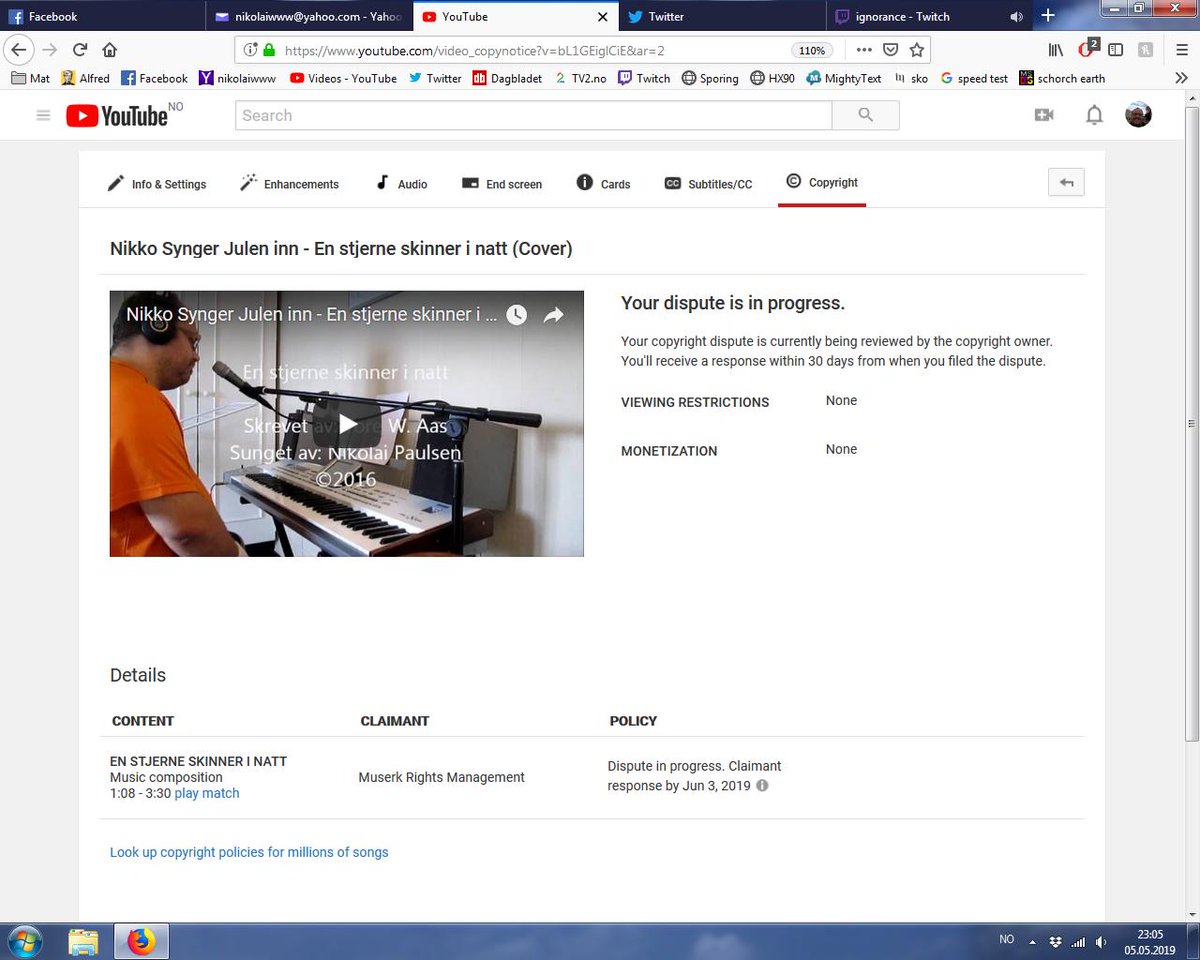This screenshot has height=960, width=1200.
Task: Open the HX90 bookmark
Action: click(772, 78)
